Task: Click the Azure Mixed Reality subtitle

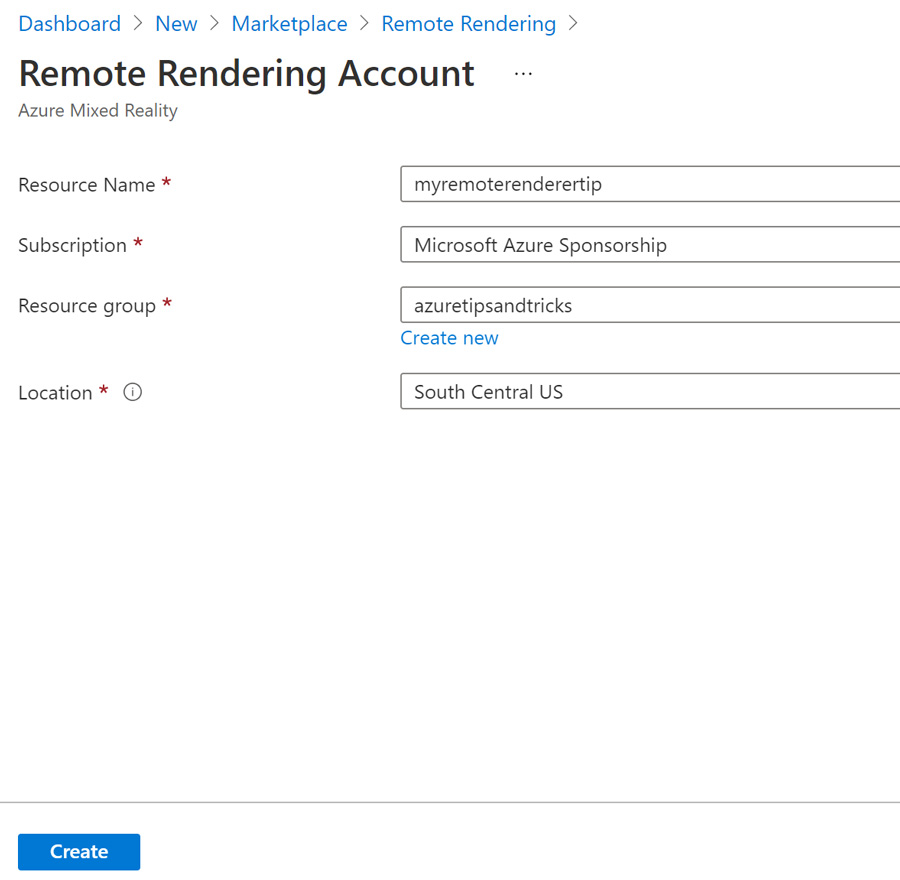Action: [x=98, y=110]
